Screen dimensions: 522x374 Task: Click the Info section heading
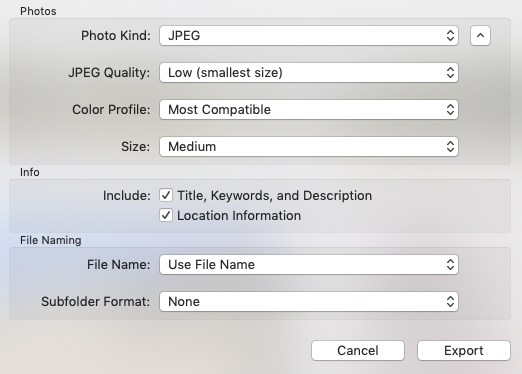point(30,172)
